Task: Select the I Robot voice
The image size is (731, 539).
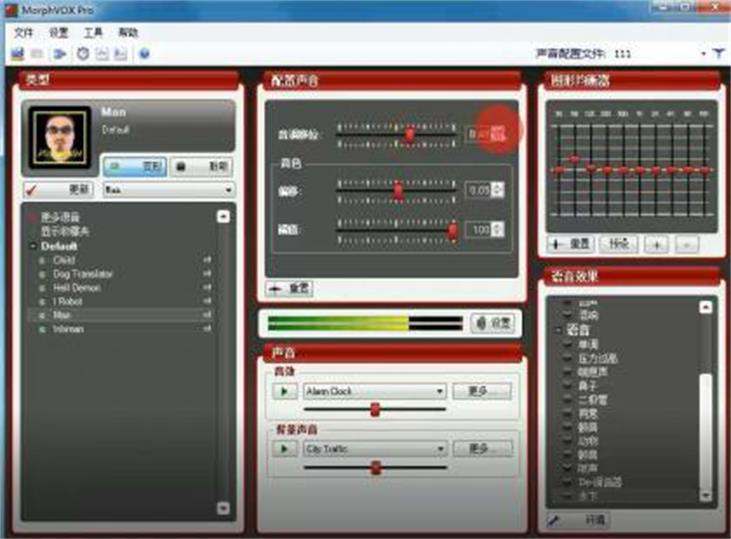Action: 68,302
